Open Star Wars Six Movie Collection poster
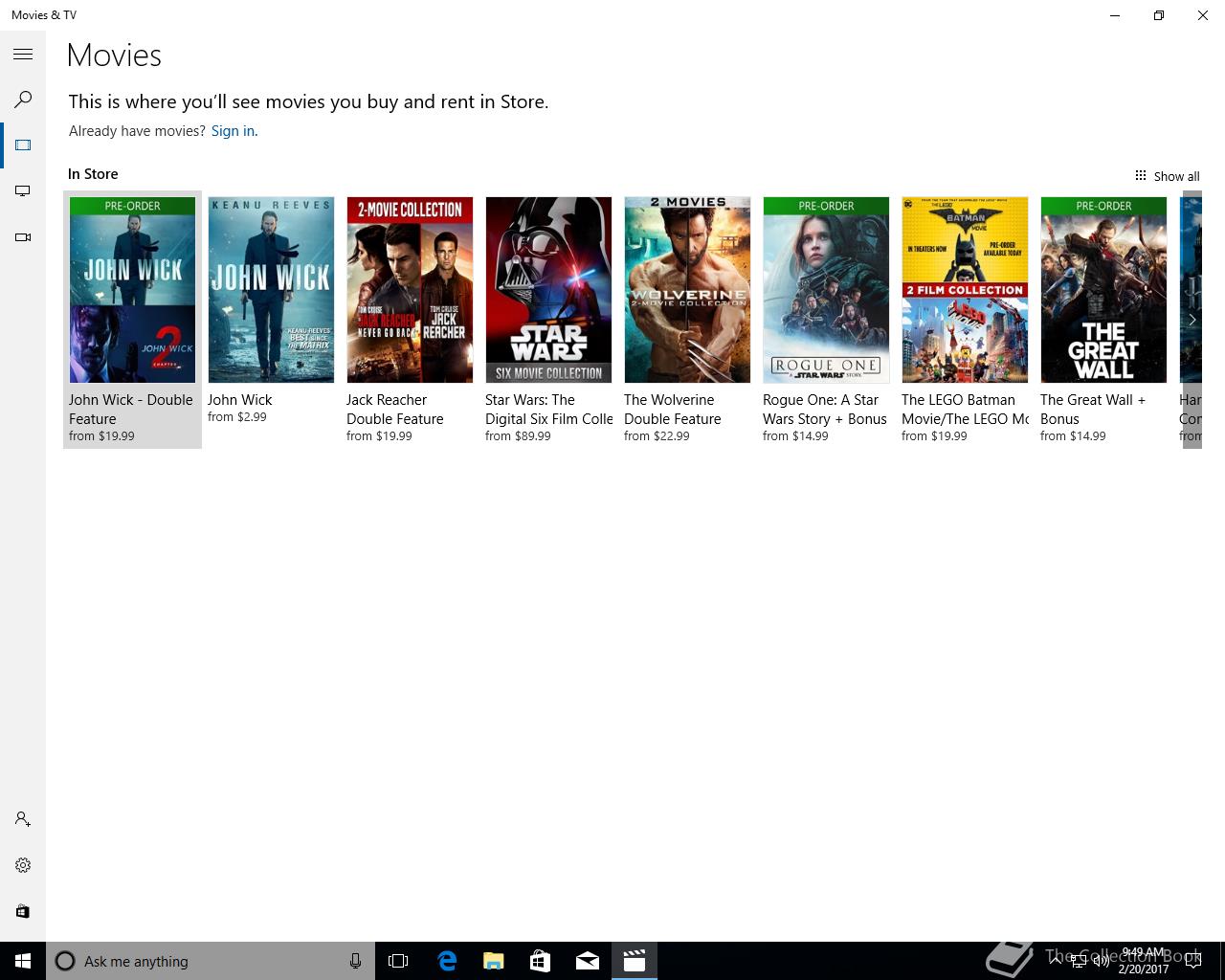The height and width of the screenshot is (980, 1225). click(548, 290)
